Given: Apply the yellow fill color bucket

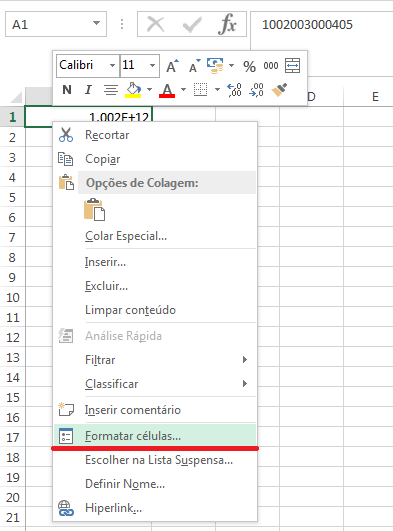Looking at the screenshot, I should pos(133,90).
